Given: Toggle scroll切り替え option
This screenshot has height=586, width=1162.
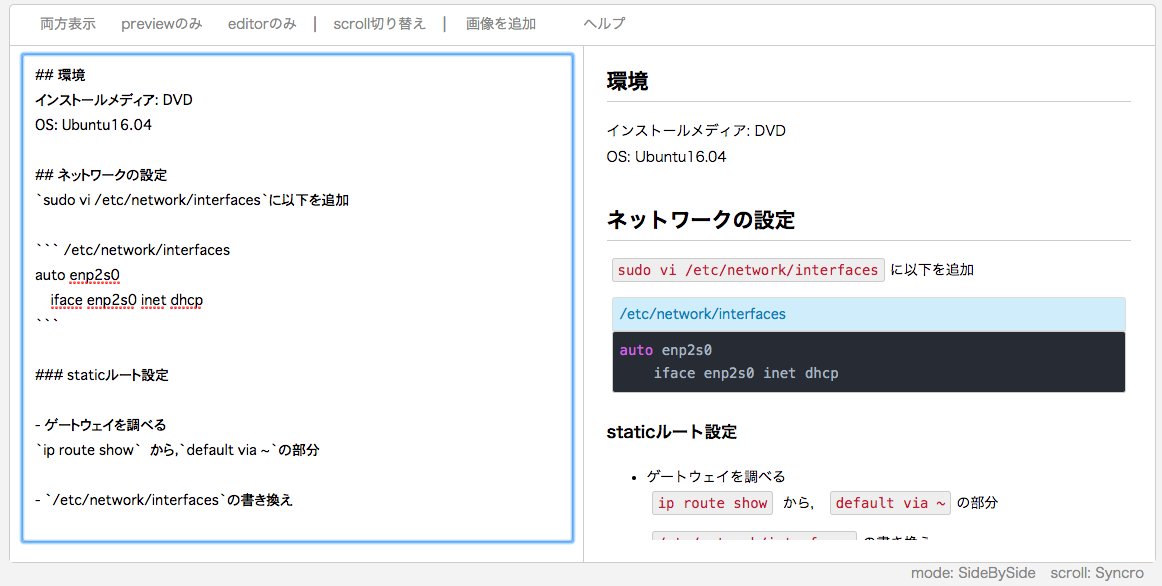Looking at the screenshot, I should pos(379,24).
